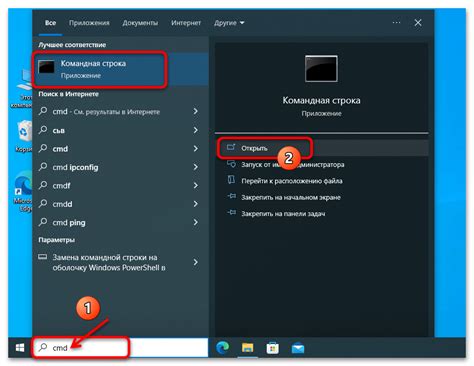Open the Mail app taskbar icon

[x=298, y=348]
